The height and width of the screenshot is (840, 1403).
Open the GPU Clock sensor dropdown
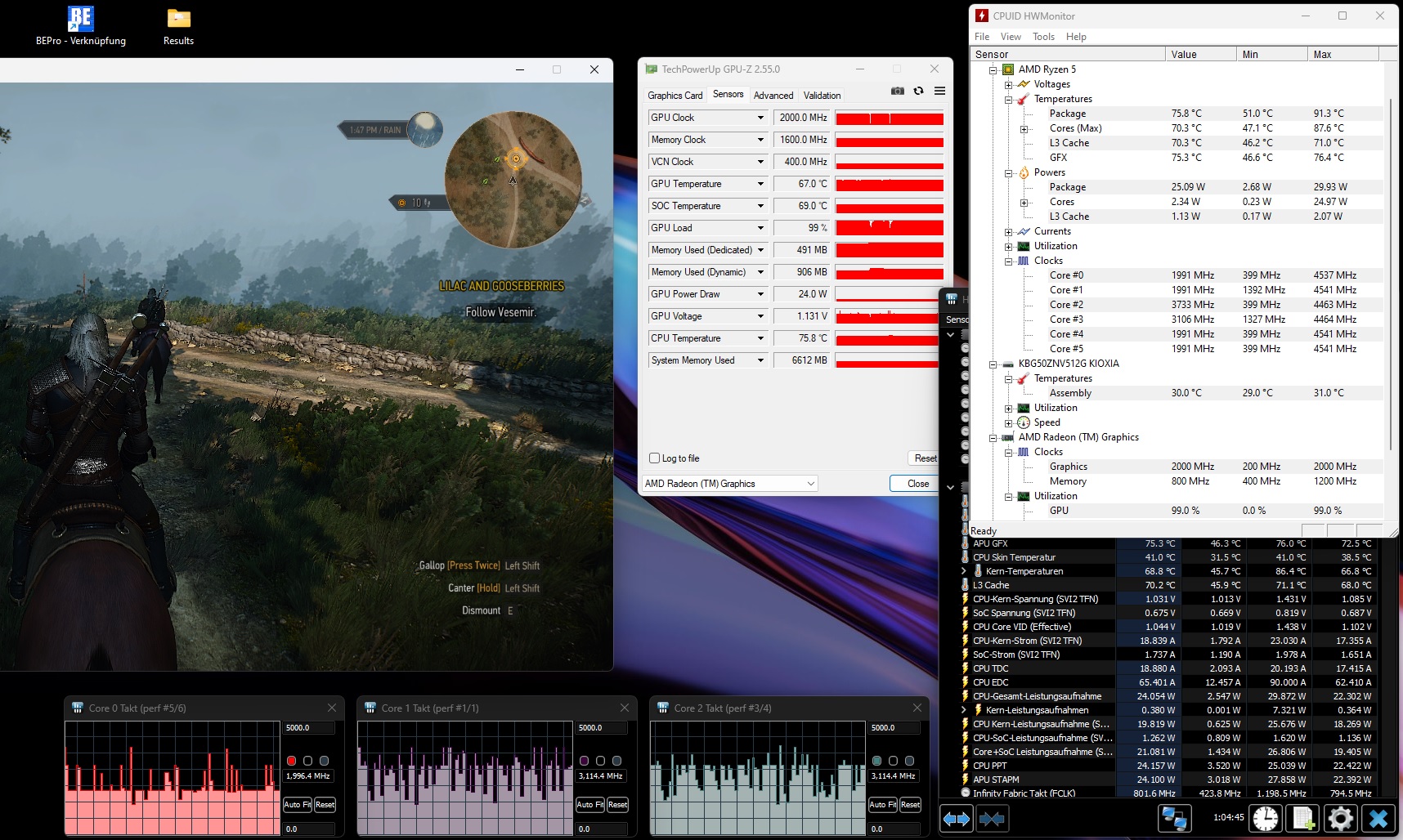pyautogui.click(x=760, y=118)
